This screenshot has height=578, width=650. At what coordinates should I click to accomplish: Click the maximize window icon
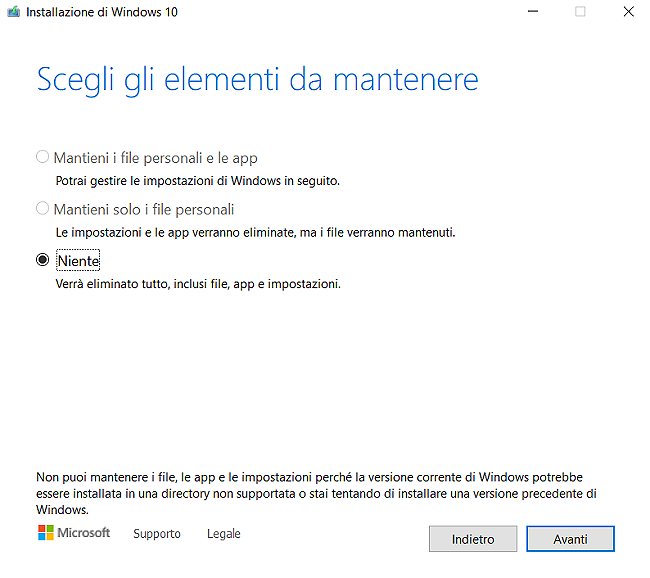(580, 12)
